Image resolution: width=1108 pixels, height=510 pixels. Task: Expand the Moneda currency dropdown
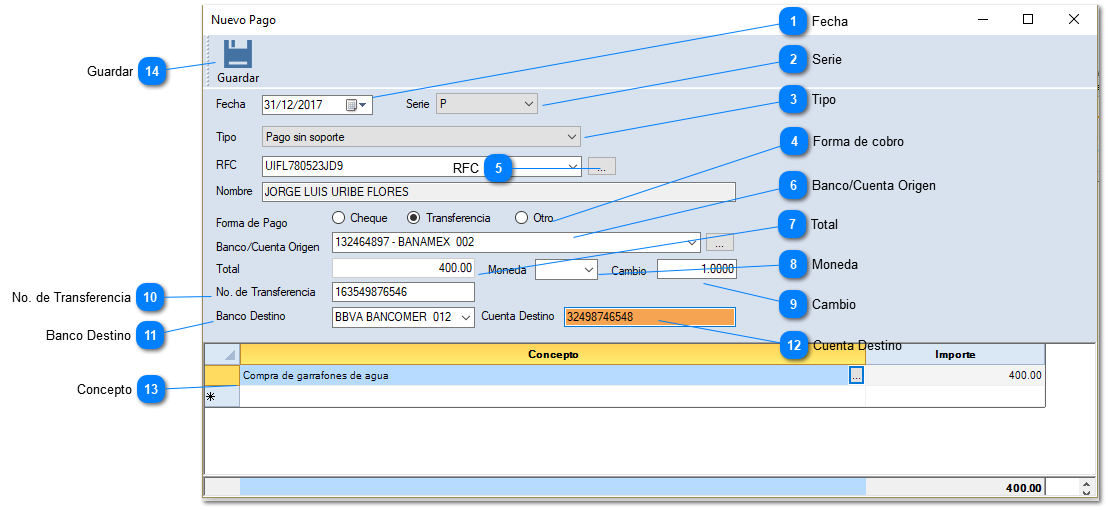click(x=587, y=269)
